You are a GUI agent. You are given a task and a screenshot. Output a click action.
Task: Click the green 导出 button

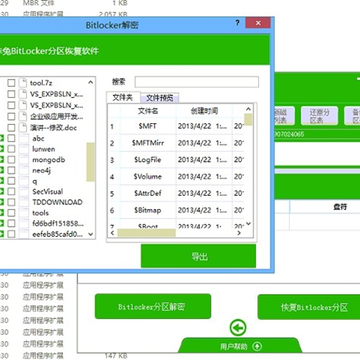tap(199, 256)
